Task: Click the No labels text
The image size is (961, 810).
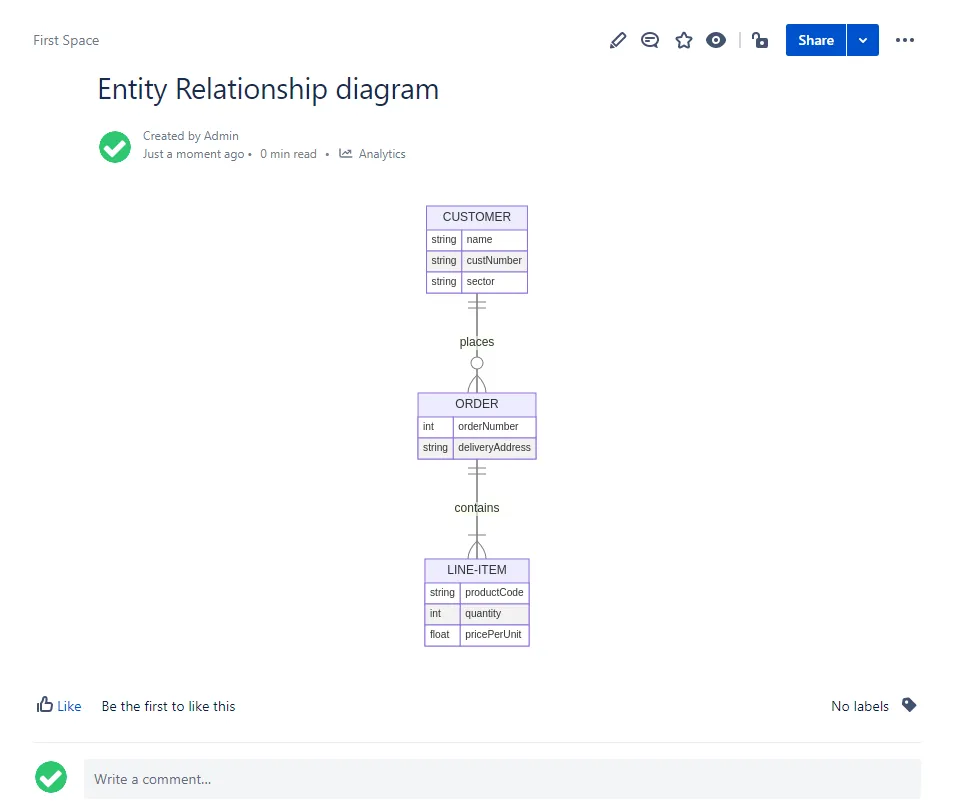Action: pos(859,706)
